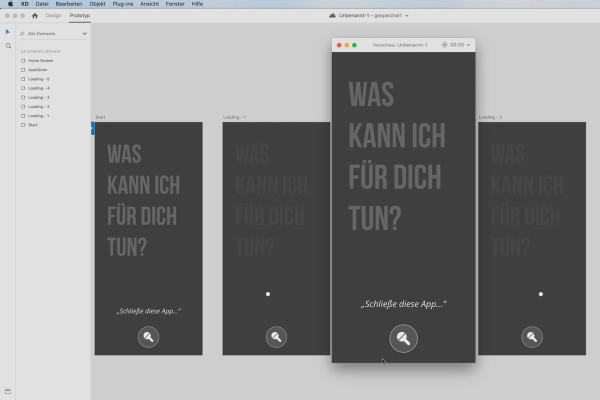Click the 00:00 timer in preview window

(457, 45)
